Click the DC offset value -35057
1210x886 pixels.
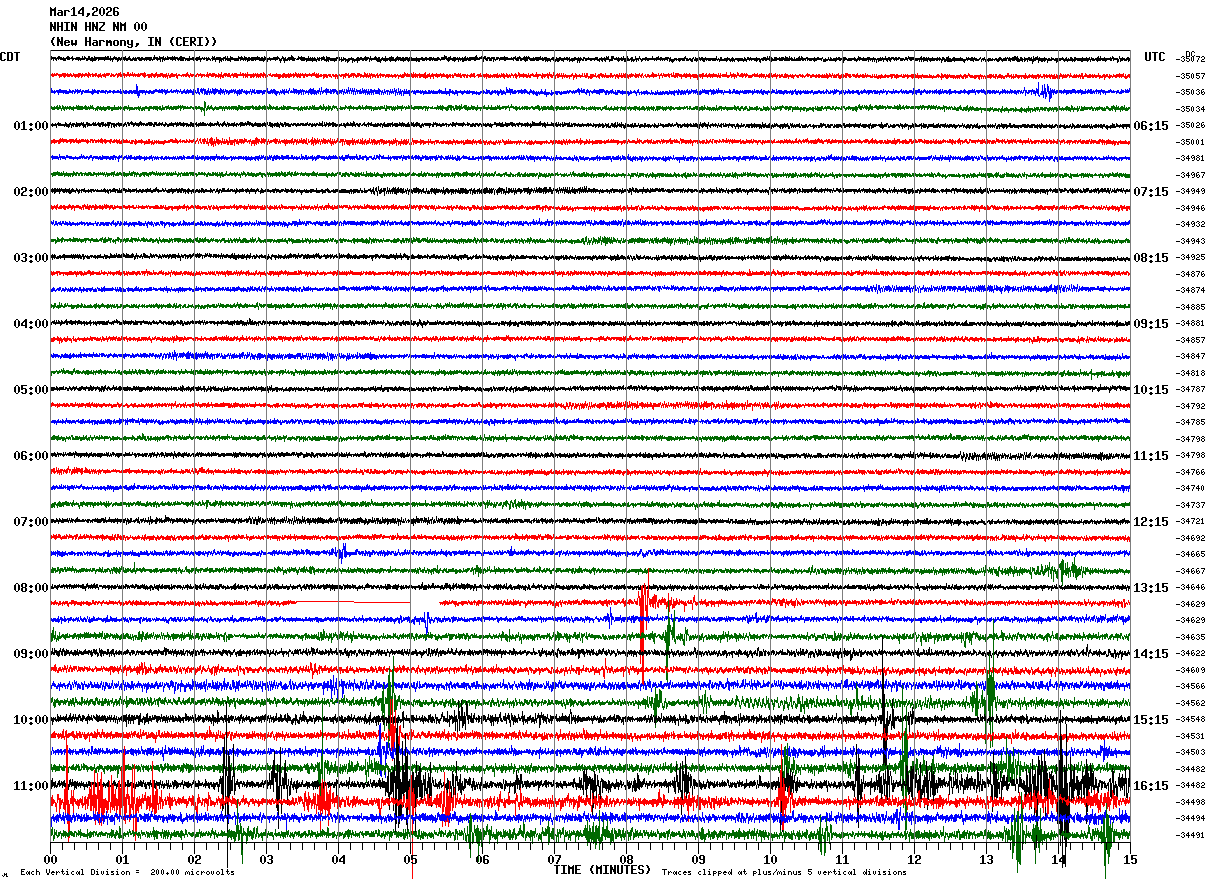[1191, 76]
